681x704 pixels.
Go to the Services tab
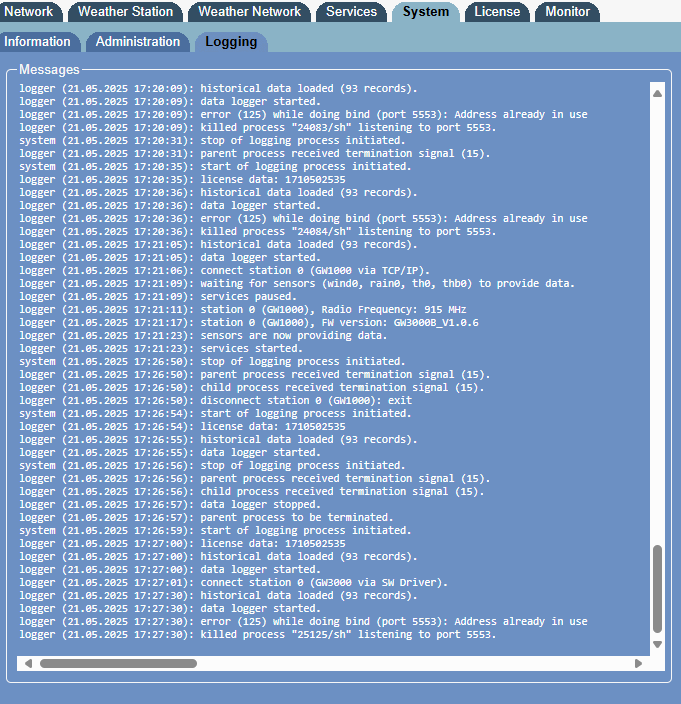tap(351, 12)
